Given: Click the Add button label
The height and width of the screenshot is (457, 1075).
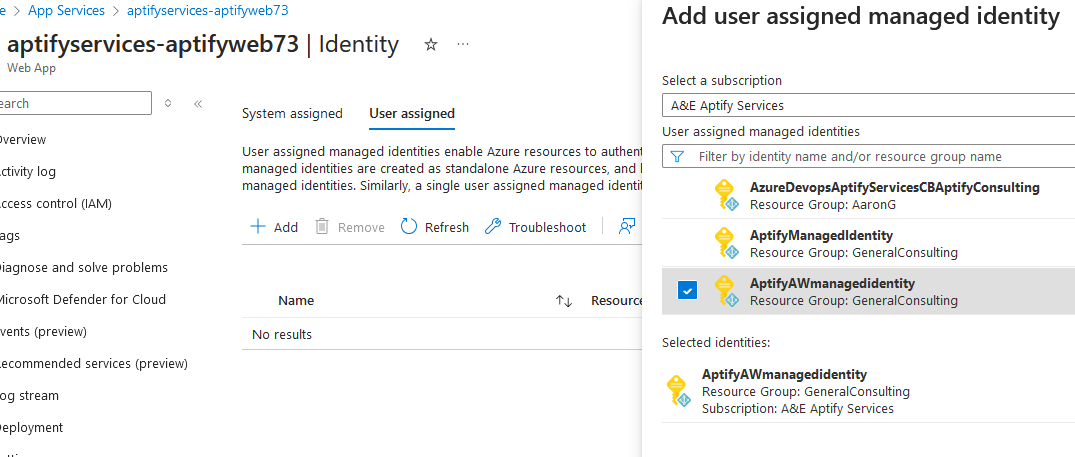Looking at the screenshot, I should click(286, 227).
